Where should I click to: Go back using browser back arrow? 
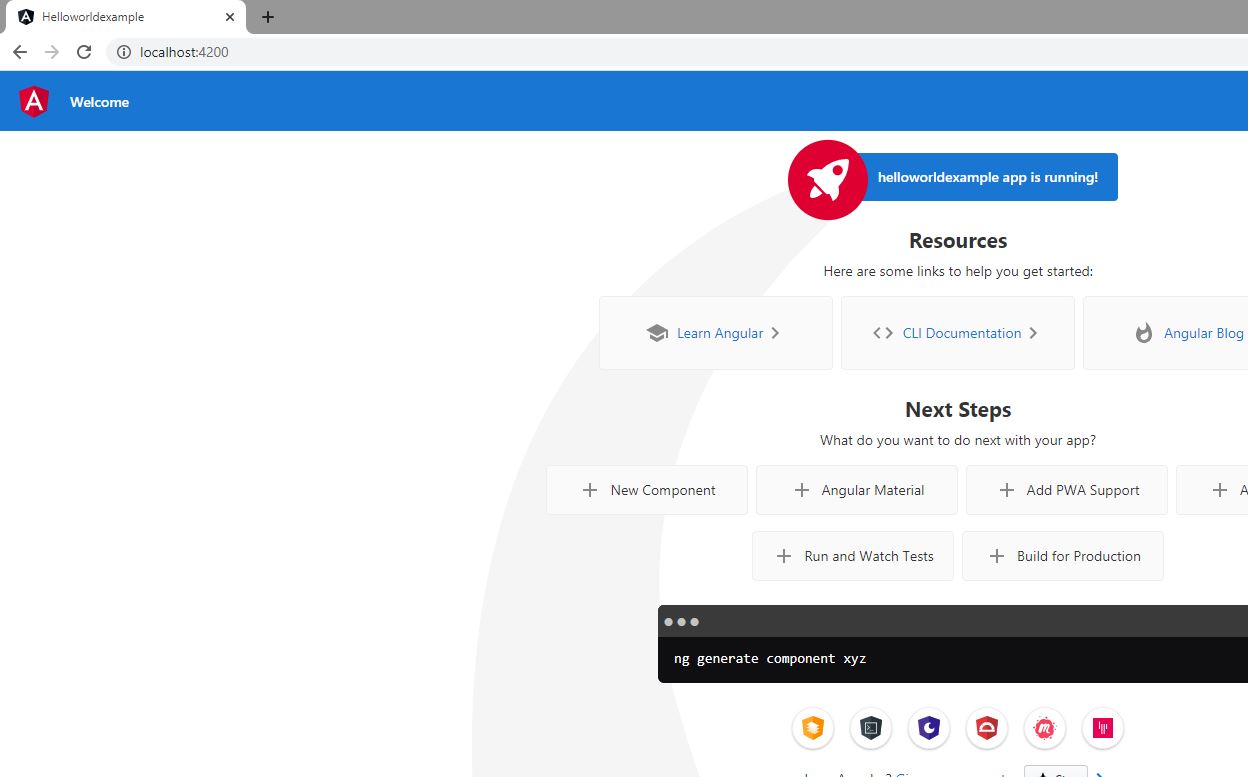[x=20, y=52]
